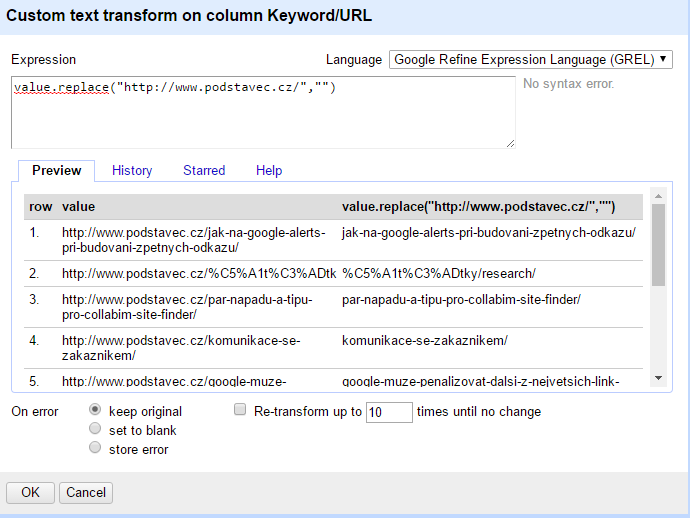This screenshot has height=518, width=690.
Task: Click the row number '3.' cell
Action: point(34,300)
